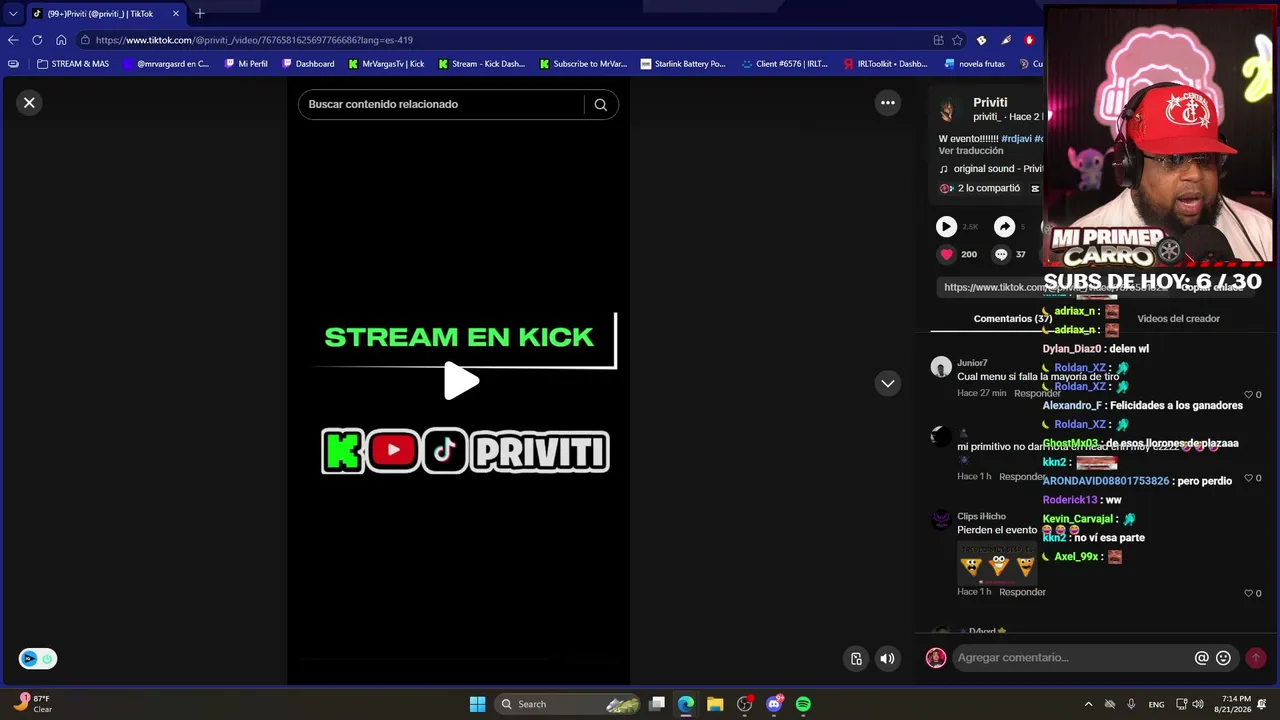
Task: Open sticker image in Clips iHicho's comment
Action: point(997,563)
